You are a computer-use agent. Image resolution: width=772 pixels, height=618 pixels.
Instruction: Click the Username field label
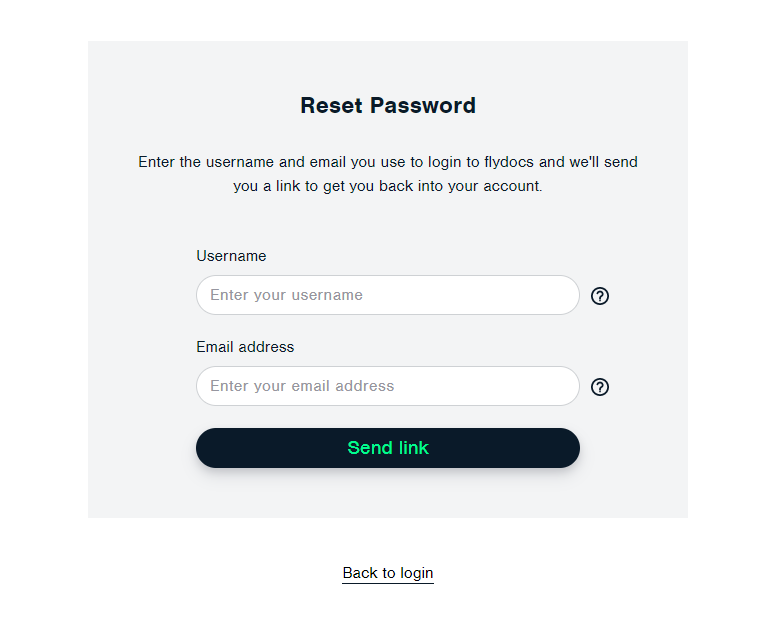231,256
